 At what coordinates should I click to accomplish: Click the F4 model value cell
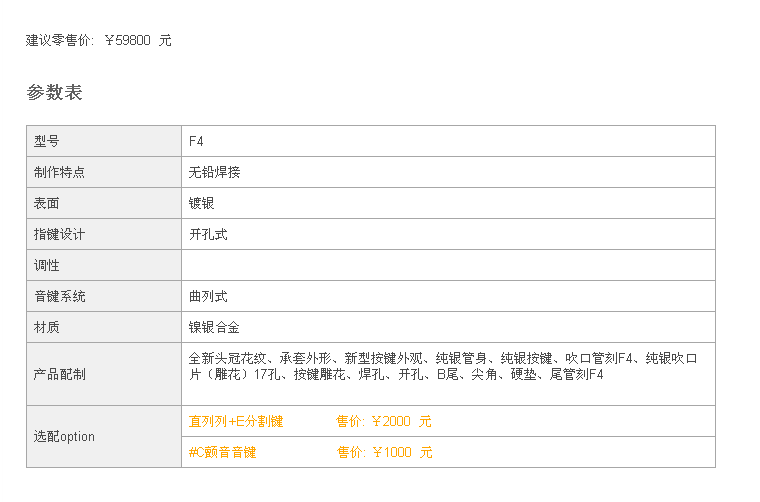pyautogui.click(x=448, y=141)
